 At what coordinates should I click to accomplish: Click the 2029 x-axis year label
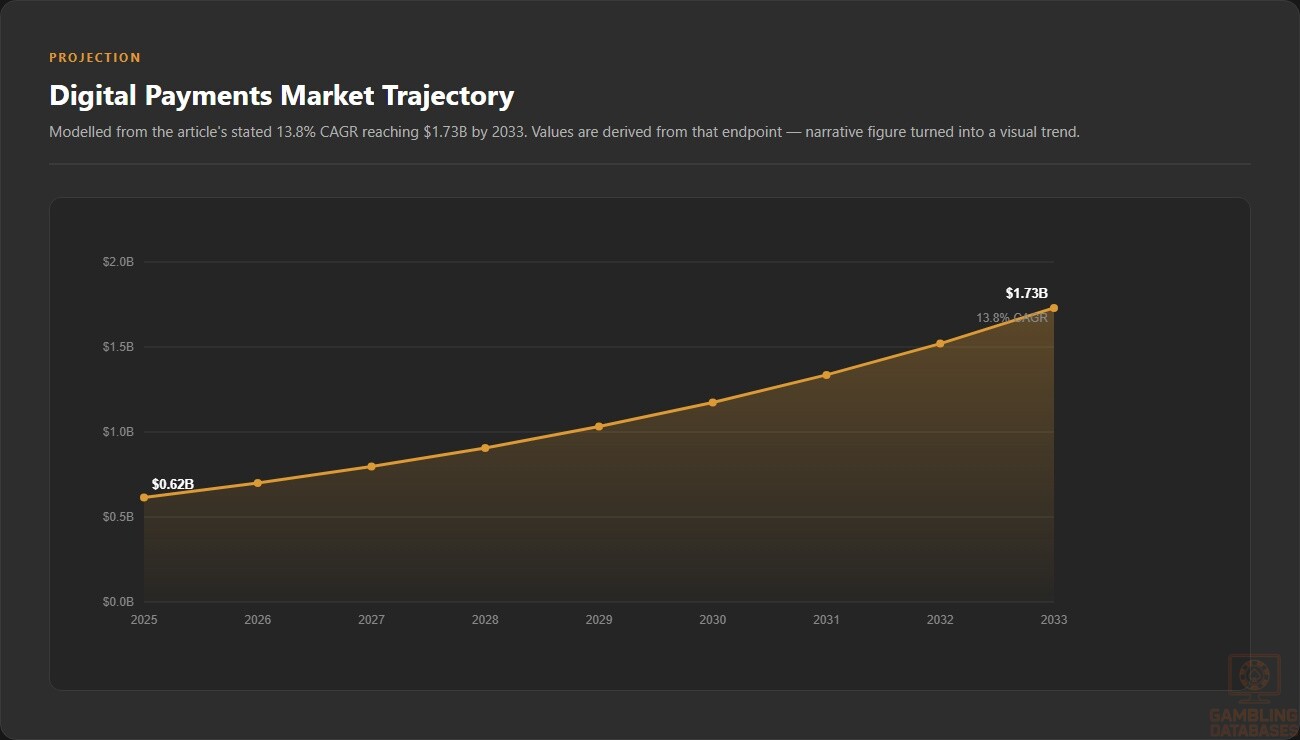pyautogui.click(x=599, y=620)
